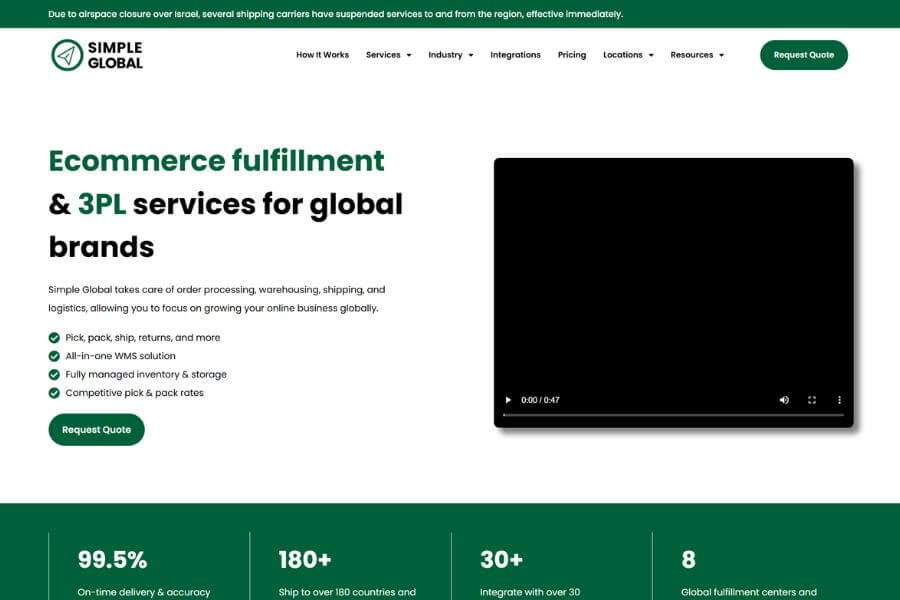Expand the Industry dropdown menu
900x600 pixels.
point(451,55)
